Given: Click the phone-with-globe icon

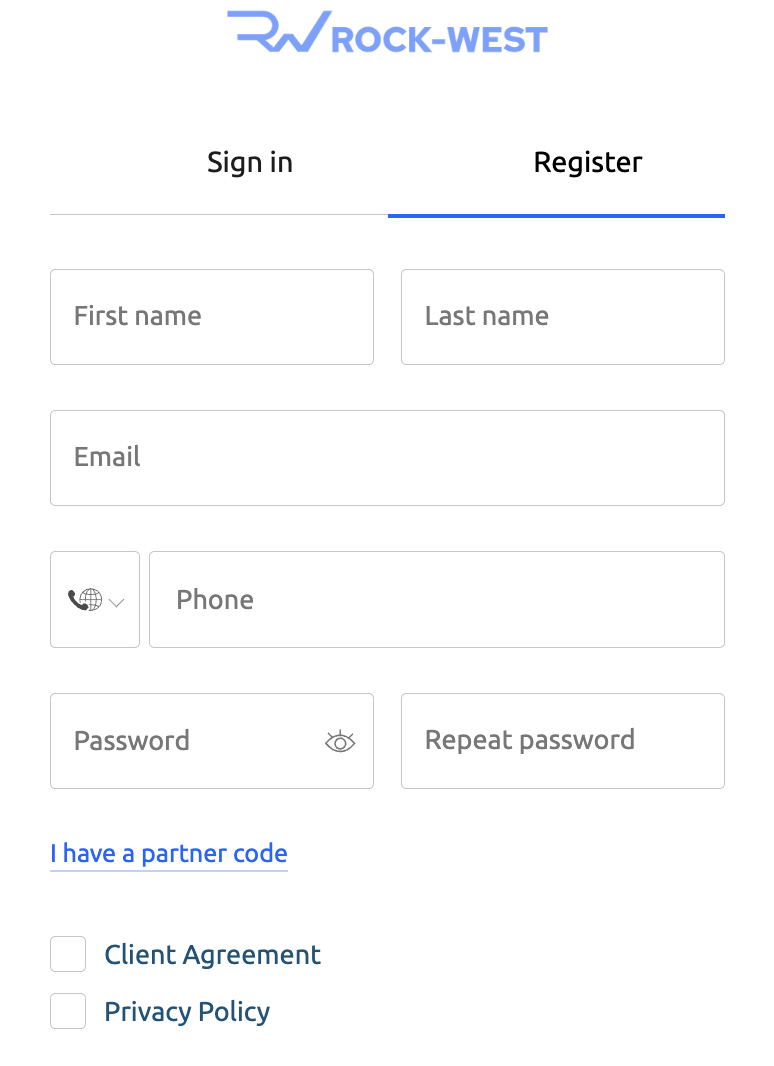Looking at the screenshot, I should (x=85, y=600).
